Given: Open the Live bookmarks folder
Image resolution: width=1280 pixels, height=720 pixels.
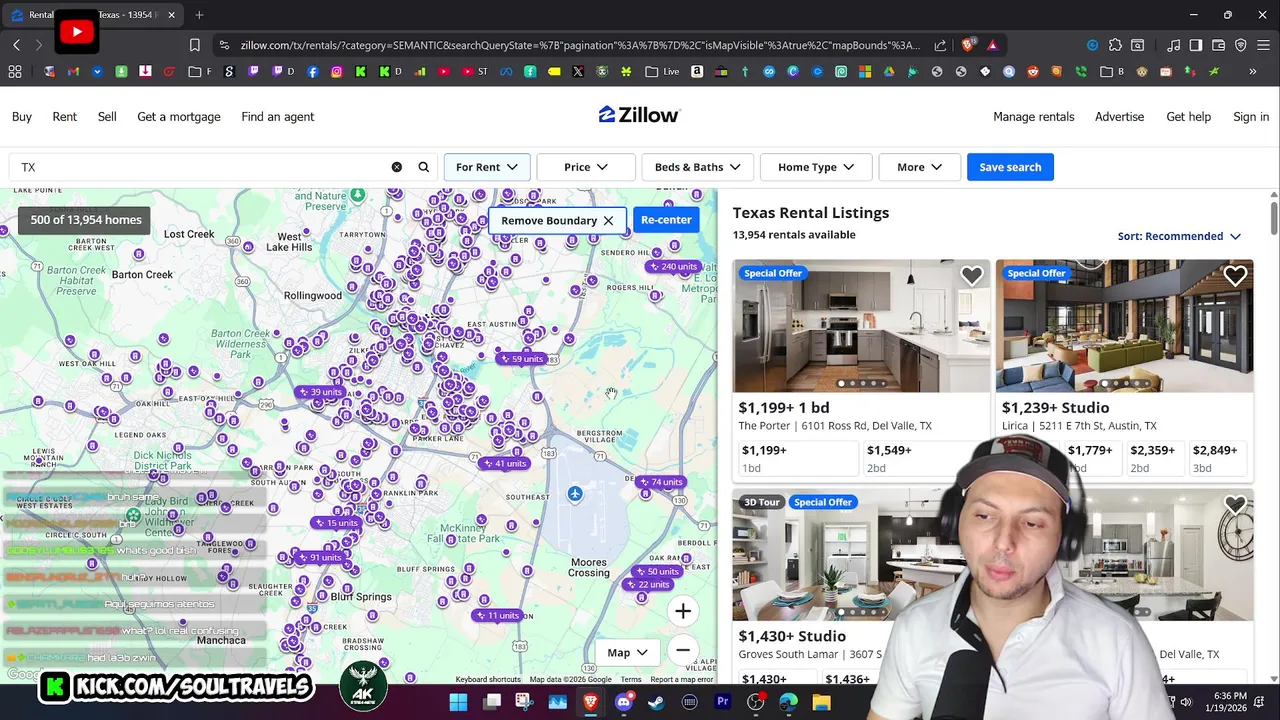Looking at the screenshot, I should pos(662,72).
